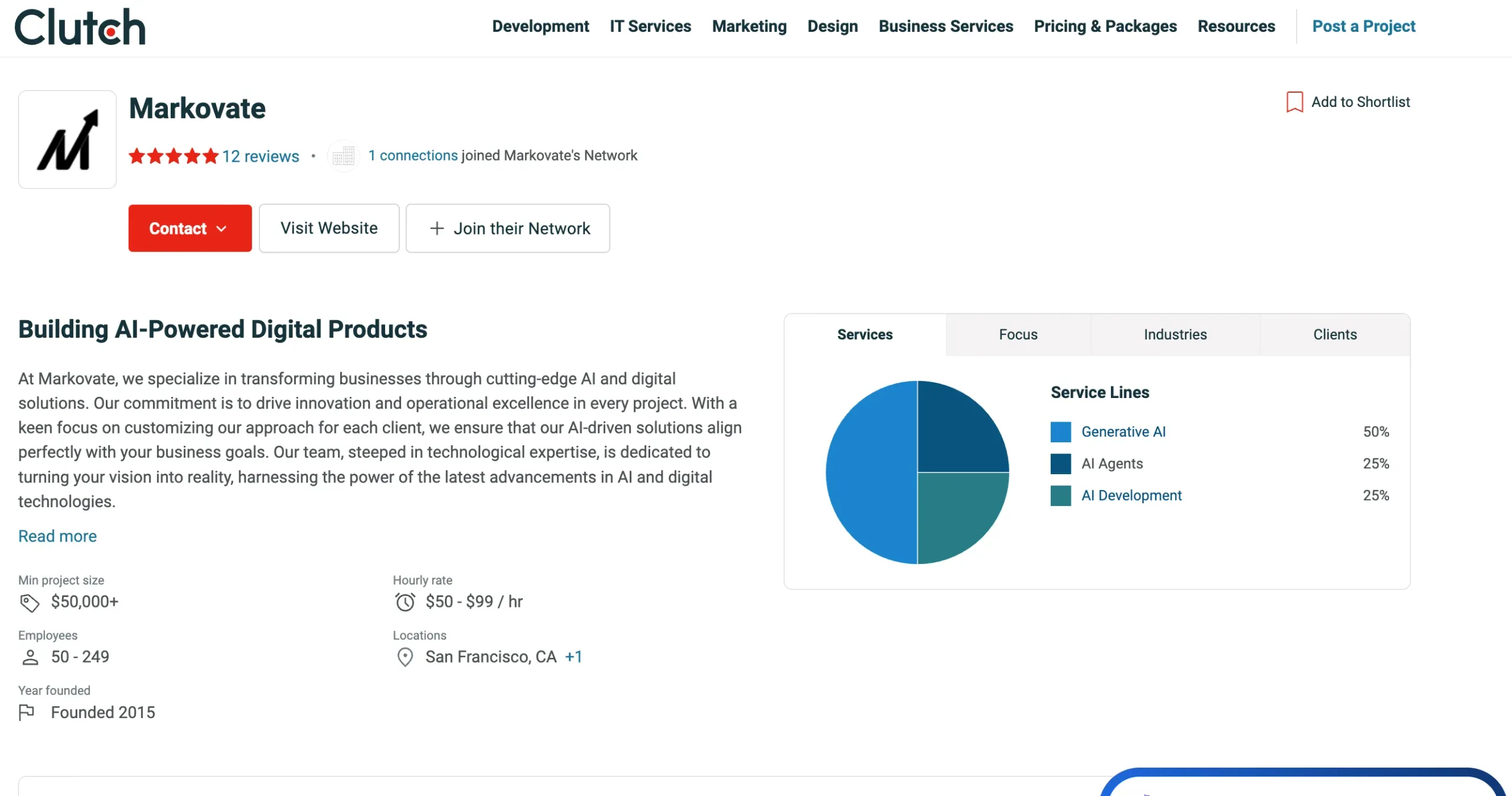Click the Clutch logo
The height and width of the screenshot is (796, 1512).
tap(80, 26)
